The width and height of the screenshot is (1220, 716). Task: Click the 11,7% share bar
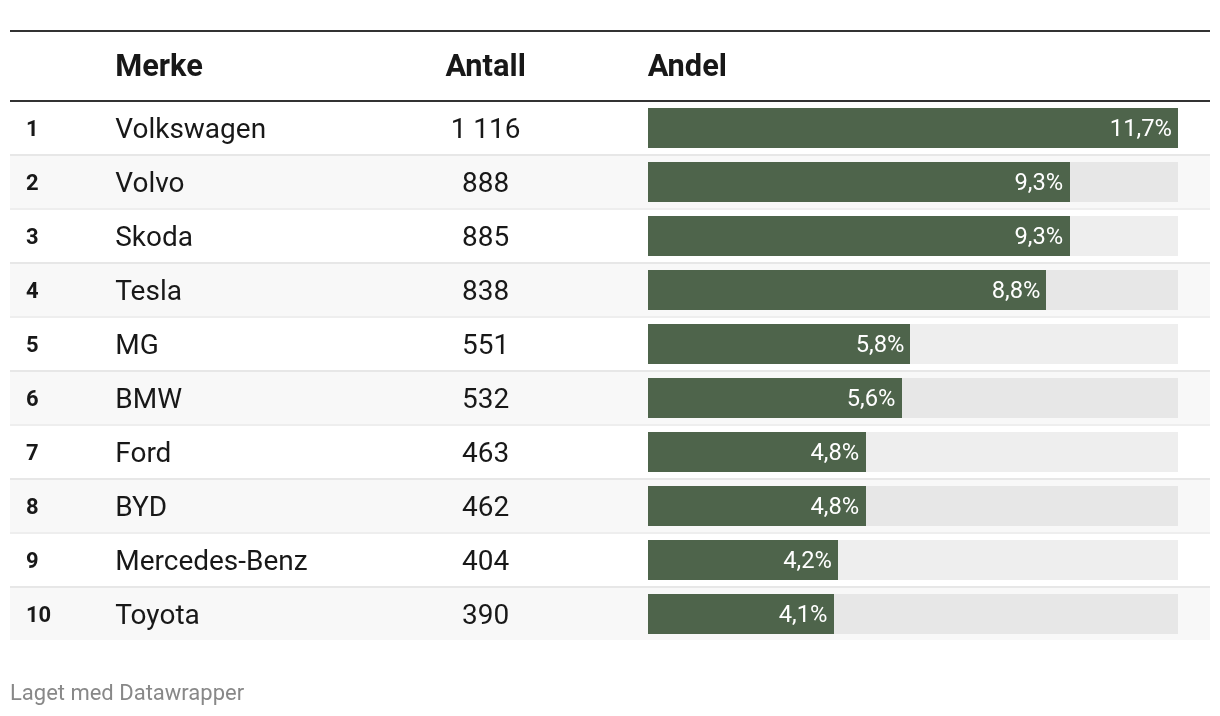tap(912, 128)
